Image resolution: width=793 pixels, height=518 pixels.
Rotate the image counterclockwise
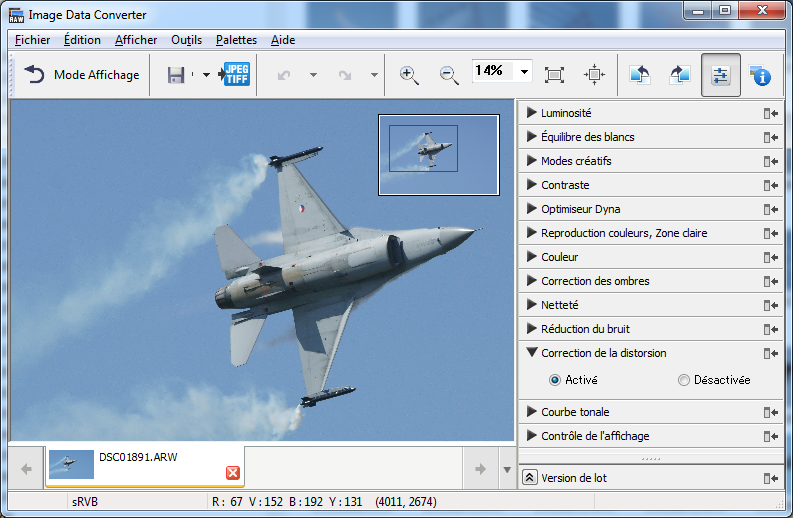[x=640, y=75]
